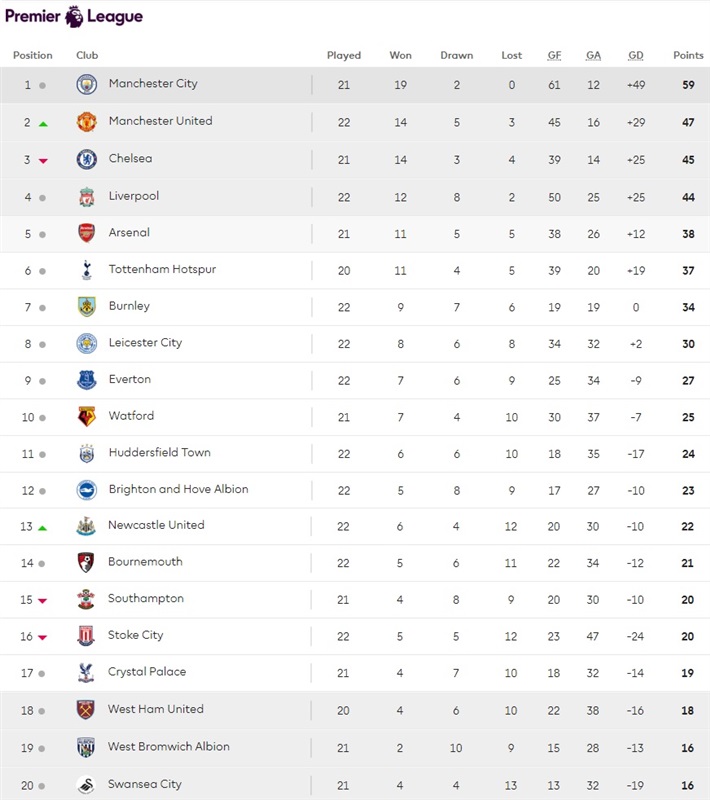Image resolution: width=710 pixels, height=800 pixels.
Task: Open the Brighton and Hove Albion link
Action: (x=179, y=489)
